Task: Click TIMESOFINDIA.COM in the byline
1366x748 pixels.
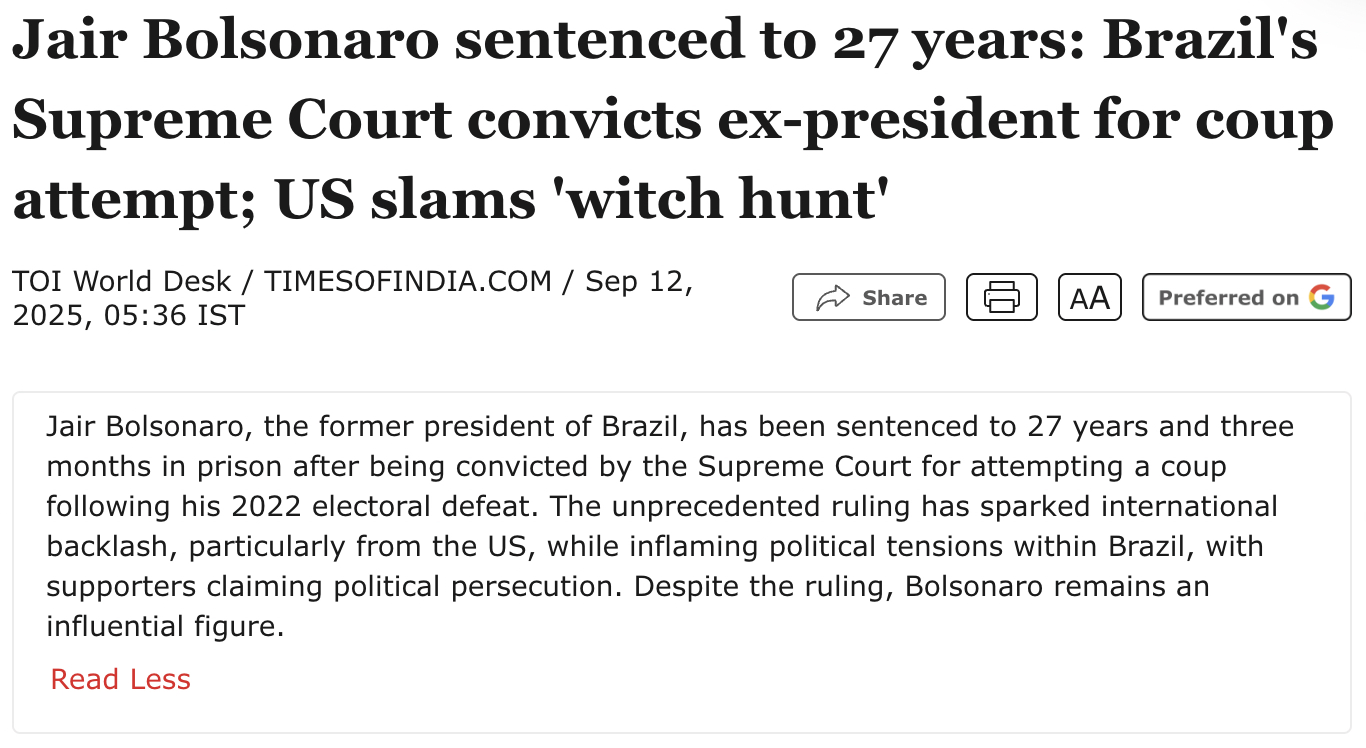Action: click(x=408, y=281)
